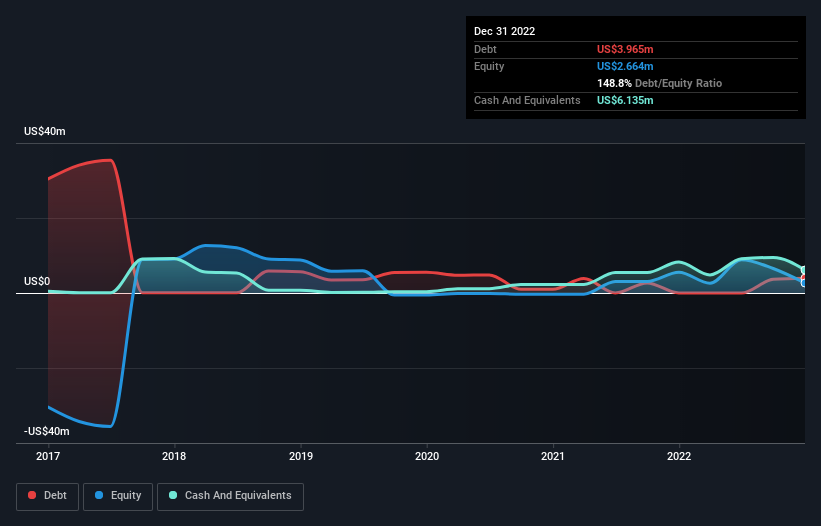Toggle the Equity series legend button
The width and height of the screenshot is (821, 526).
[118, 496]
